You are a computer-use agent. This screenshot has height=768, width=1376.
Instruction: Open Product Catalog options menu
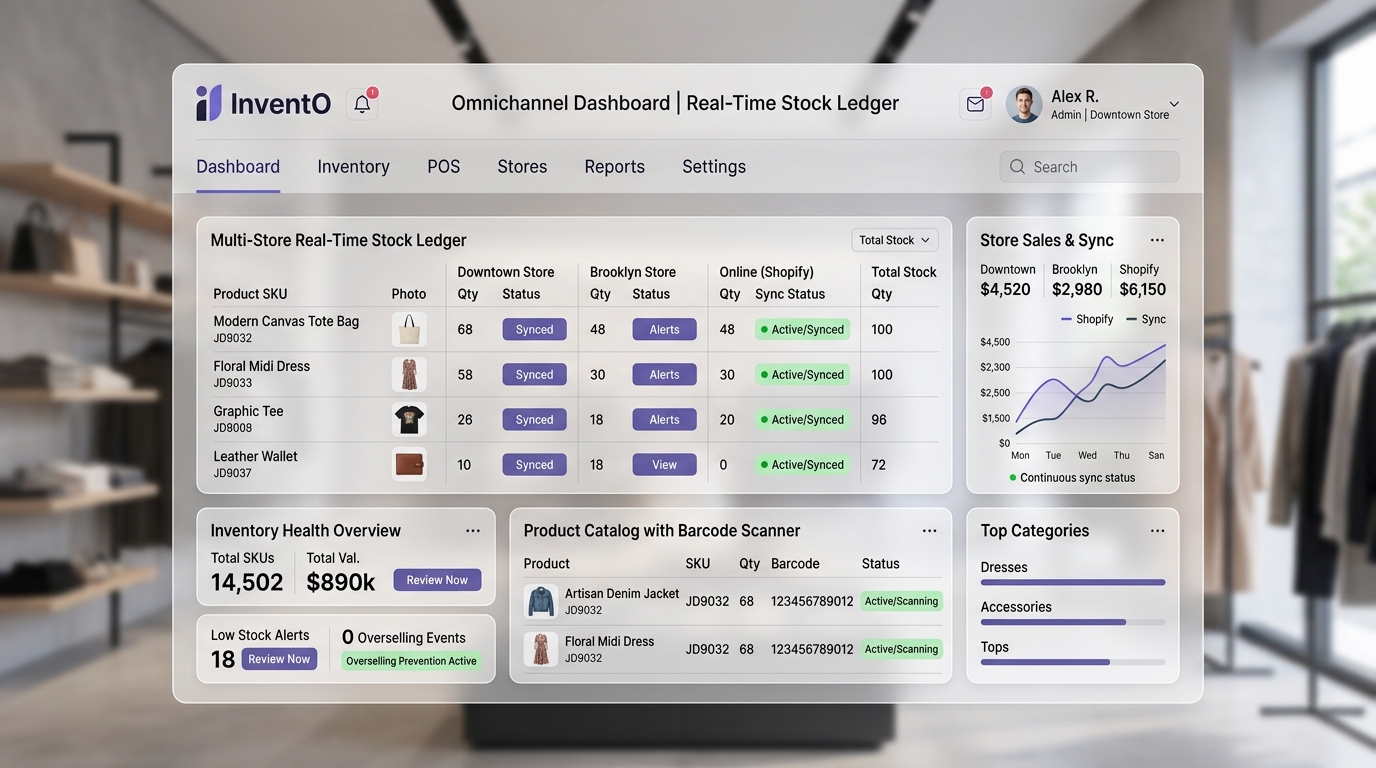[929, 531]
